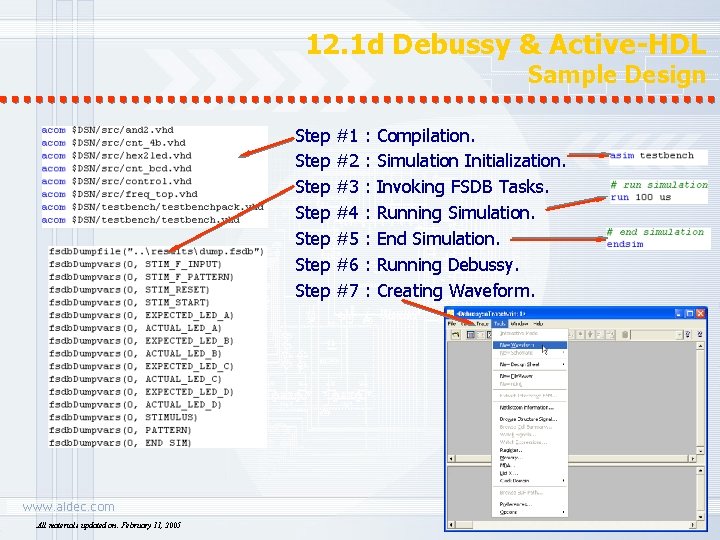This screenshot has width=720, height=540.
Task: Click the 'fsdbDumpvars(0, STIM_RESET)' line
Action: click(x=129, y=290)
